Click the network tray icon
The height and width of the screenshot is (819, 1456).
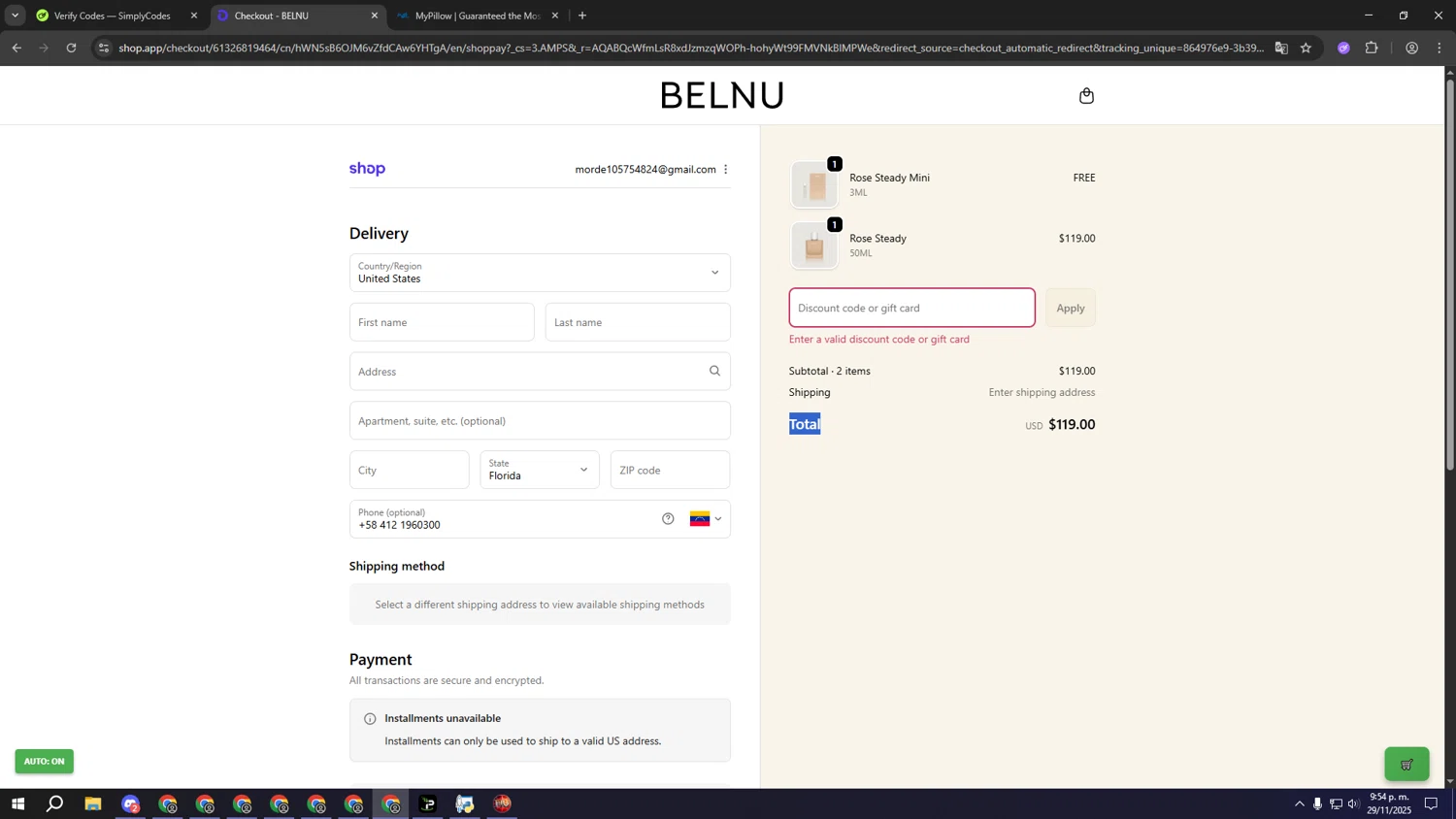[1336, 803]
